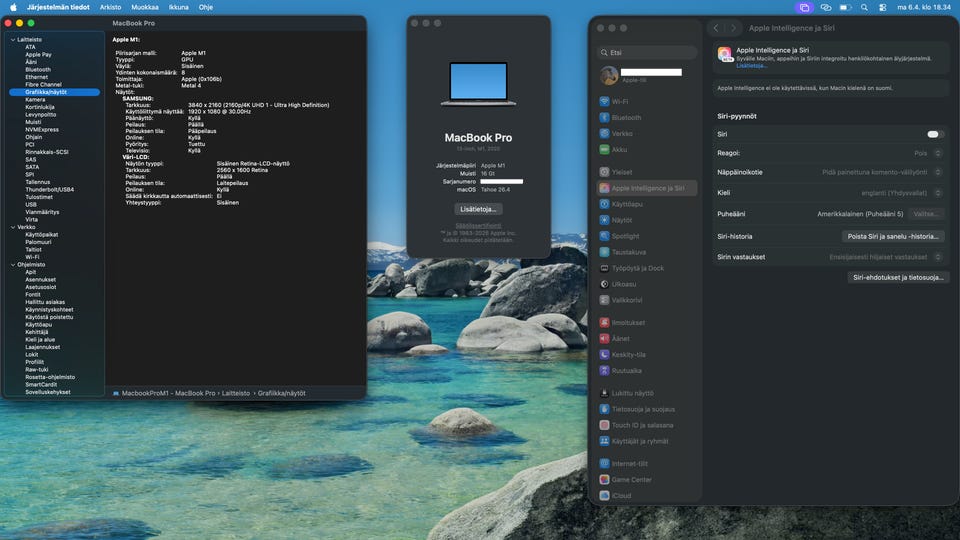Open Ohje menu in menu bar

[x=206, y=7]
